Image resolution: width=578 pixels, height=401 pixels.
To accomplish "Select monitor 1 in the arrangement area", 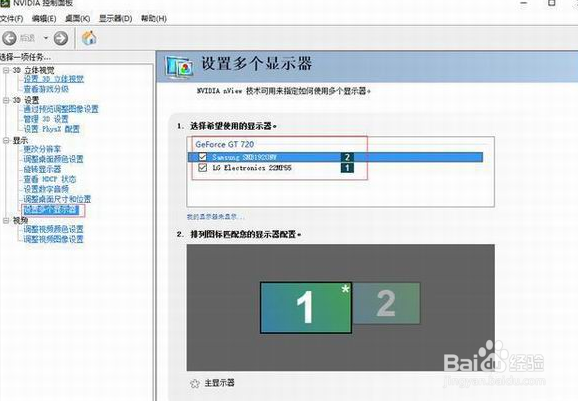I will [306, 308].
